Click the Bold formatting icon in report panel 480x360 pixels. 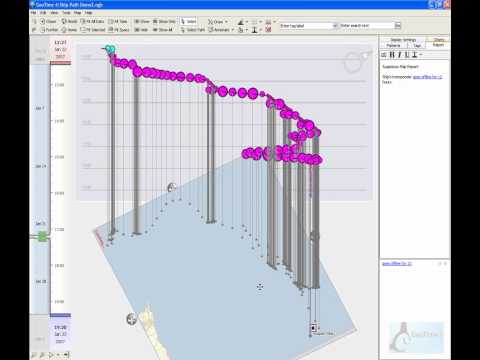(x=392, y=55)
